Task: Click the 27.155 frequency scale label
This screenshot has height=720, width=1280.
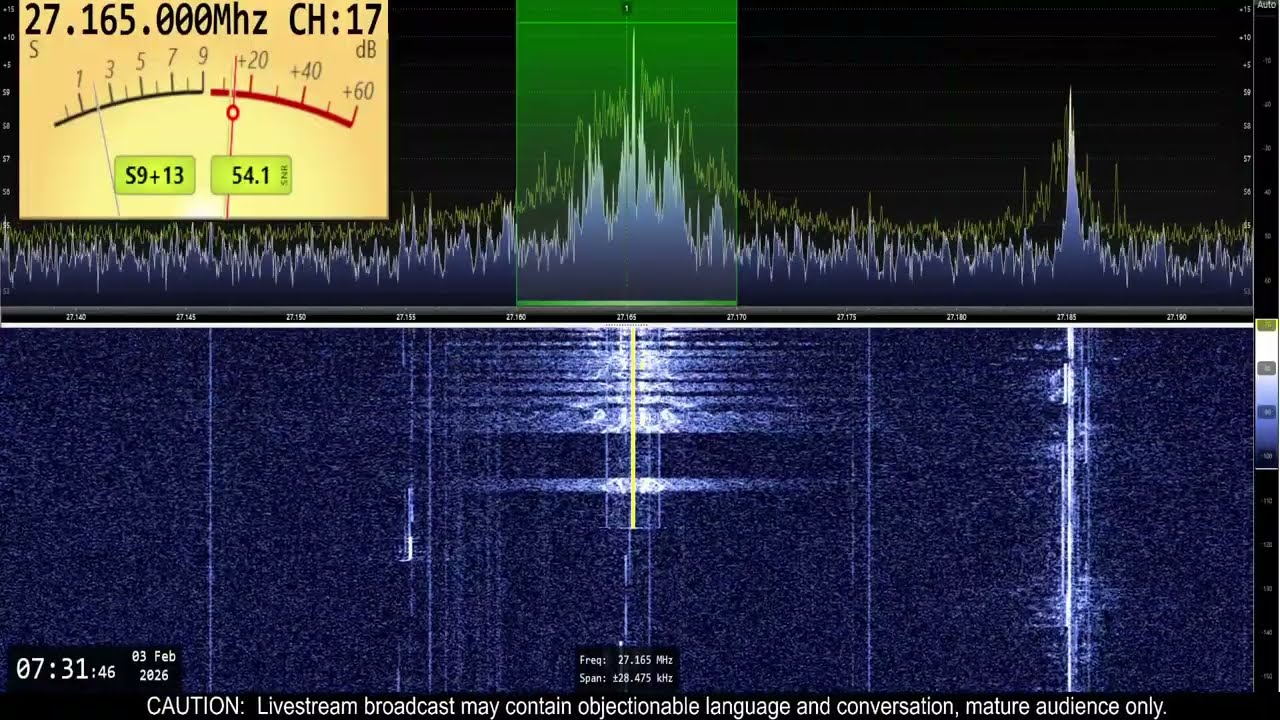Action: [406, 317]
